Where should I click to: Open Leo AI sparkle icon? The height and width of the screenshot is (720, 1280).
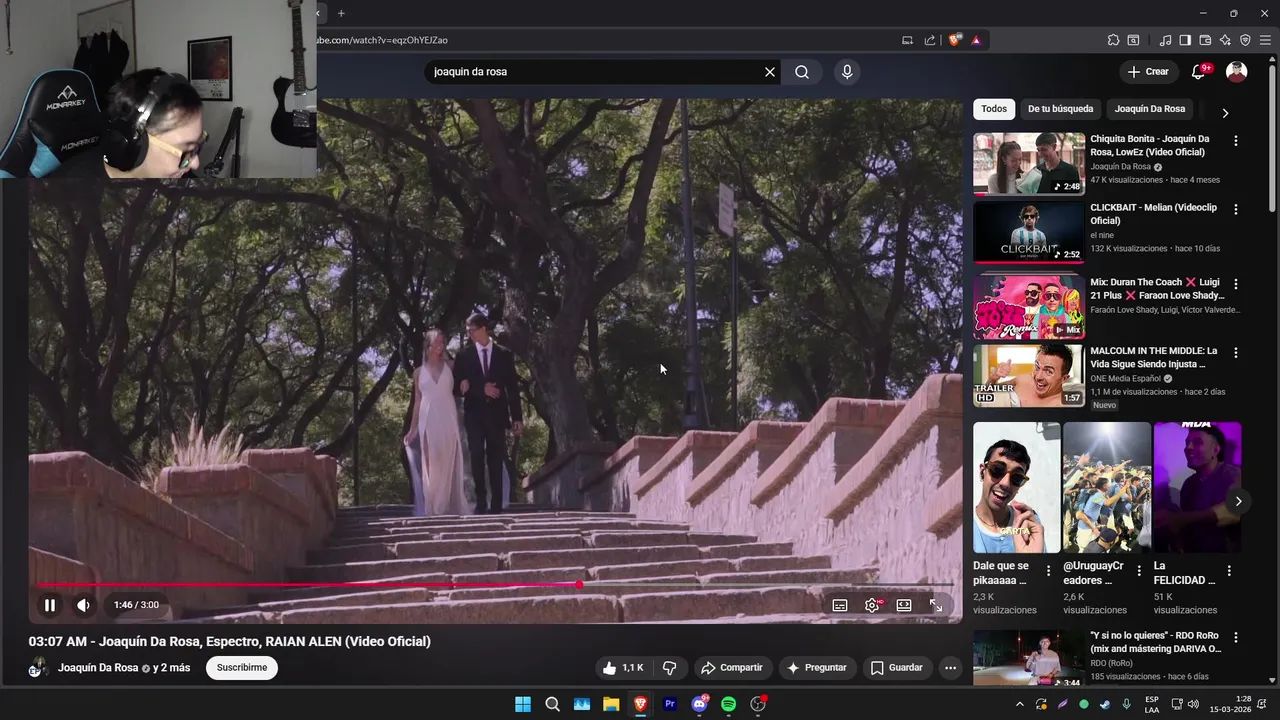(x=1225, y=40)
